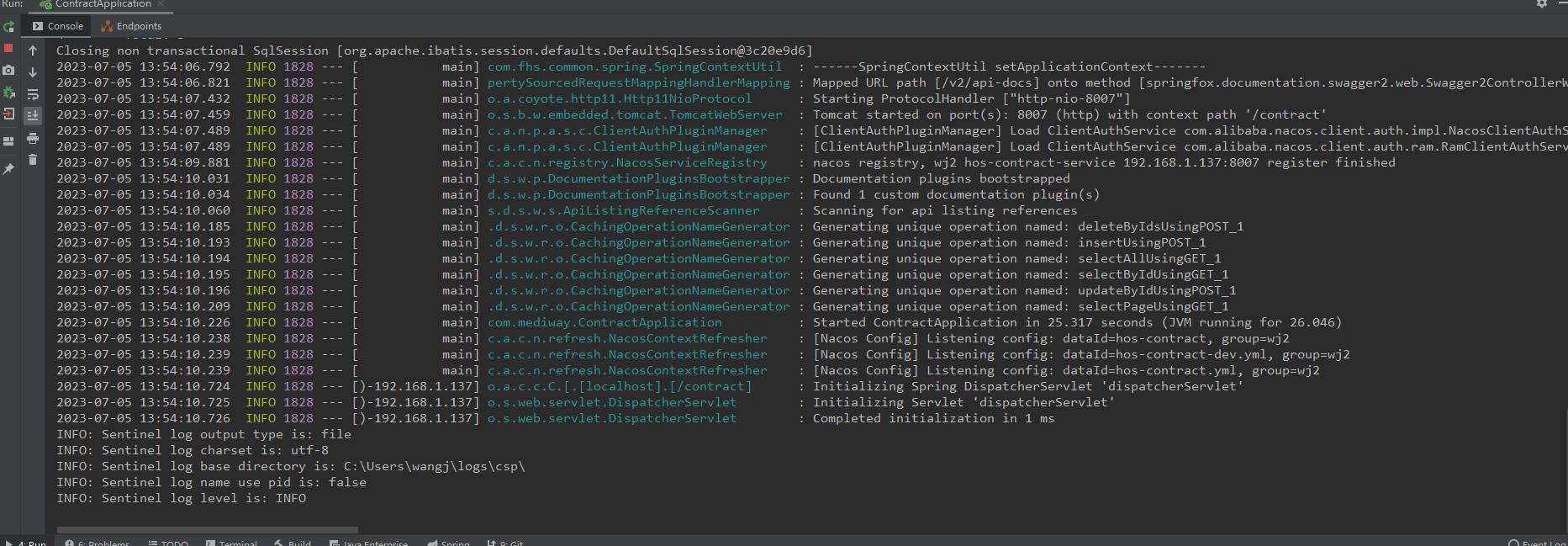The width and height of the screenshot is (1568, 546).
Task: Clear all console output with trash icon
Action: tap(33, 160)
